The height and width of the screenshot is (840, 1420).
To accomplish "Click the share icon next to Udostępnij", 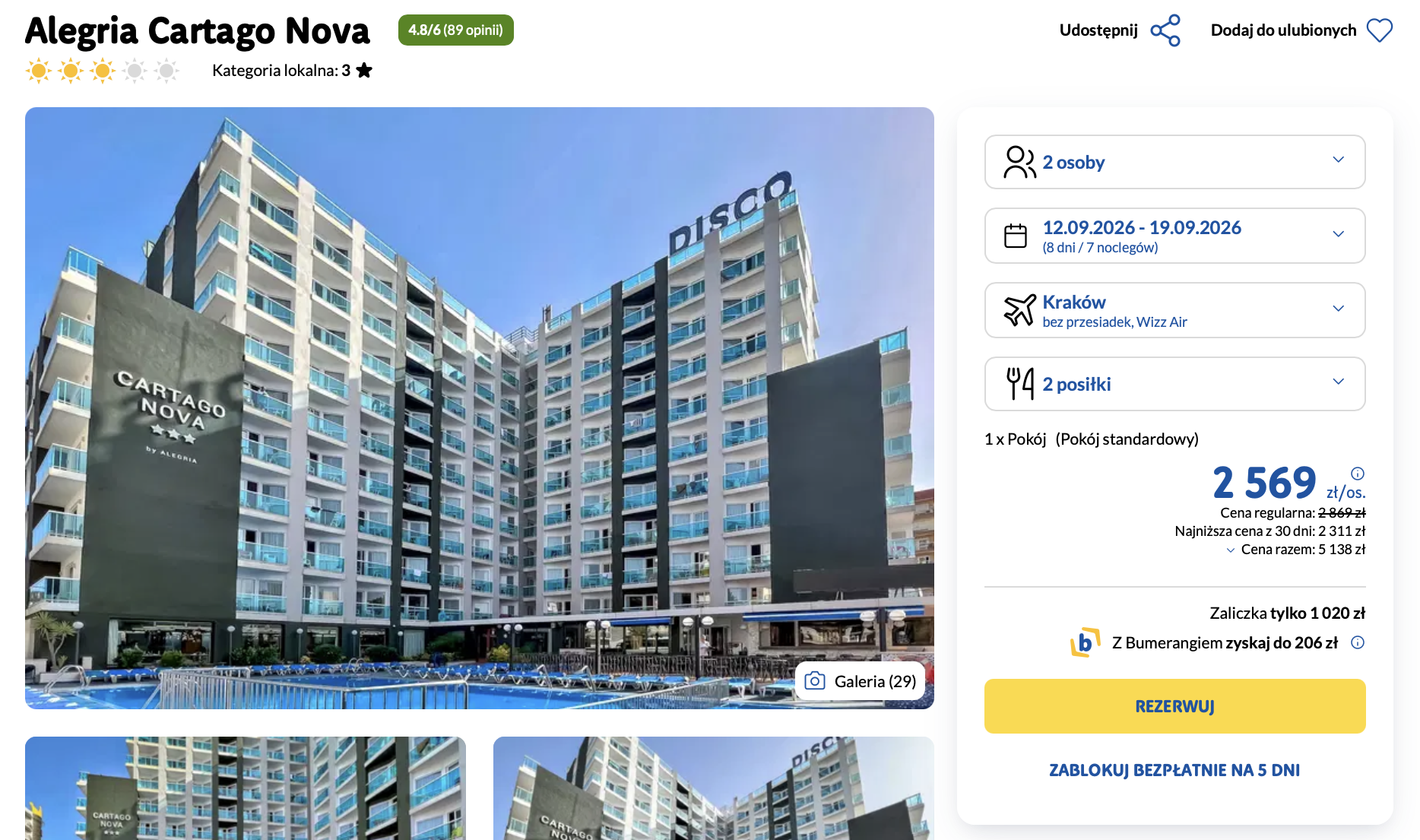I will [x=1165, y=30].
